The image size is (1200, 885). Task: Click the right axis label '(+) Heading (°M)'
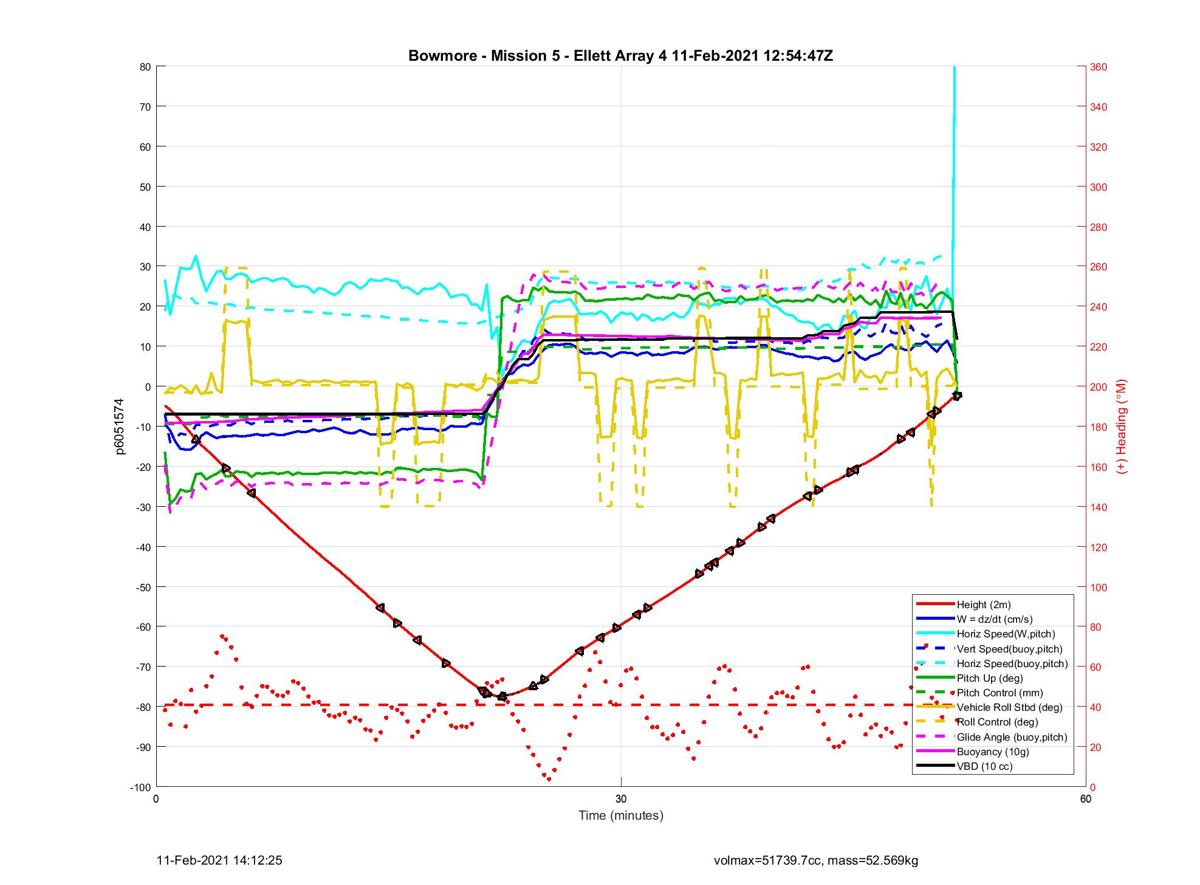[x=1122, y=426]
